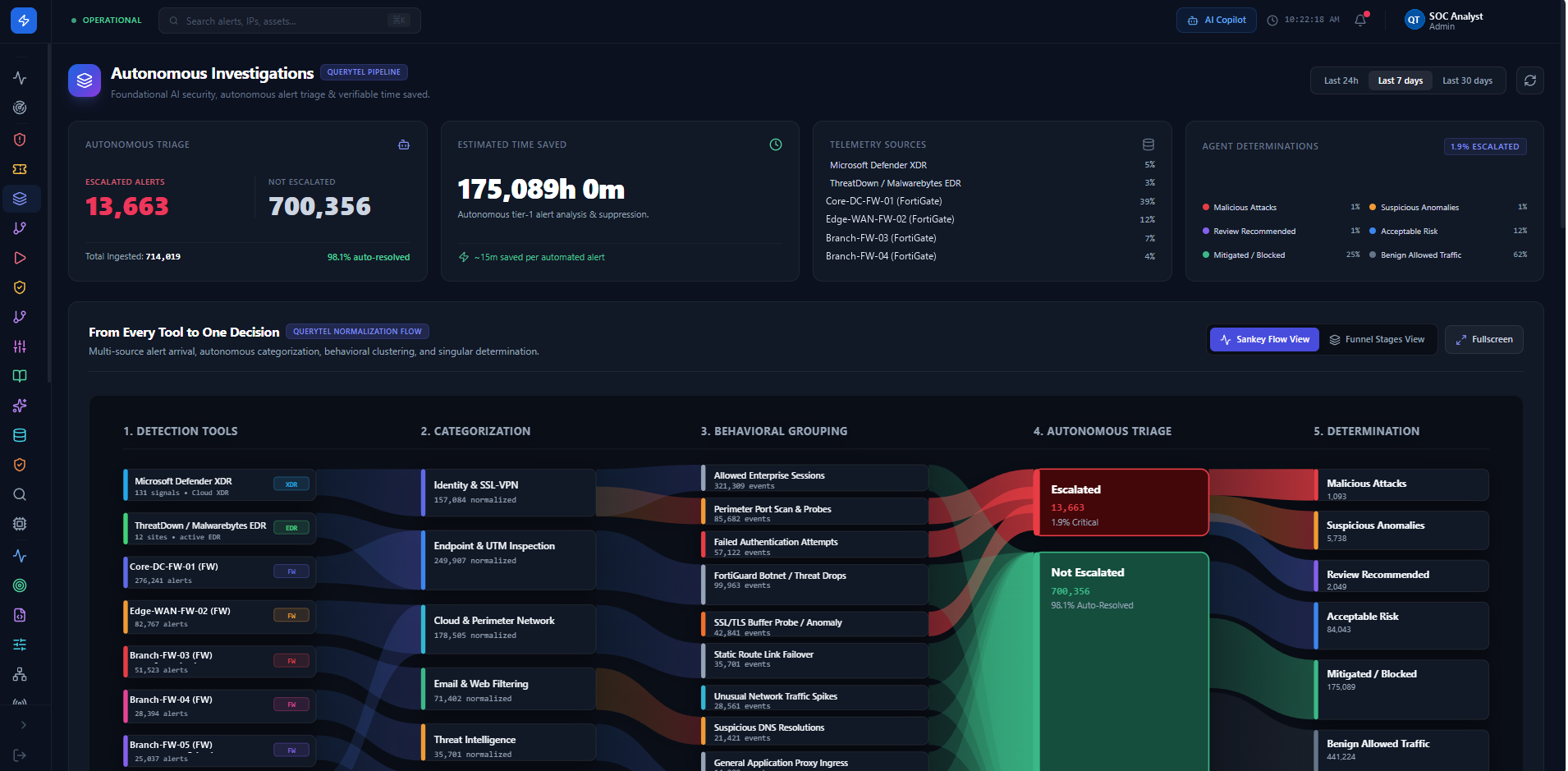
Task: Open the magnifier icon in the sidebar
Action: [20, 494]
